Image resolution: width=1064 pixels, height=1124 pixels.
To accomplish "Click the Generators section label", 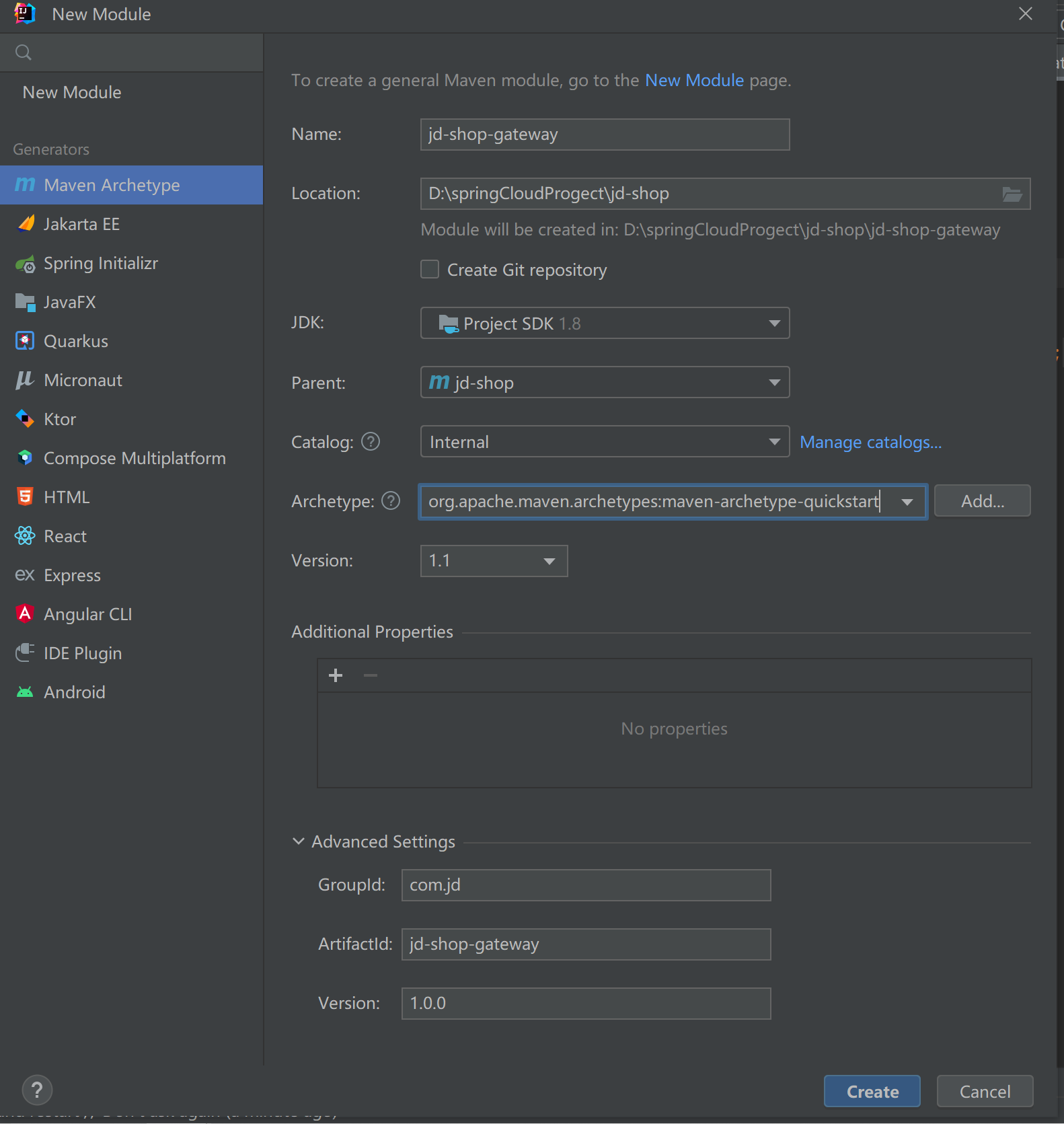I will (x=51, y=149).
